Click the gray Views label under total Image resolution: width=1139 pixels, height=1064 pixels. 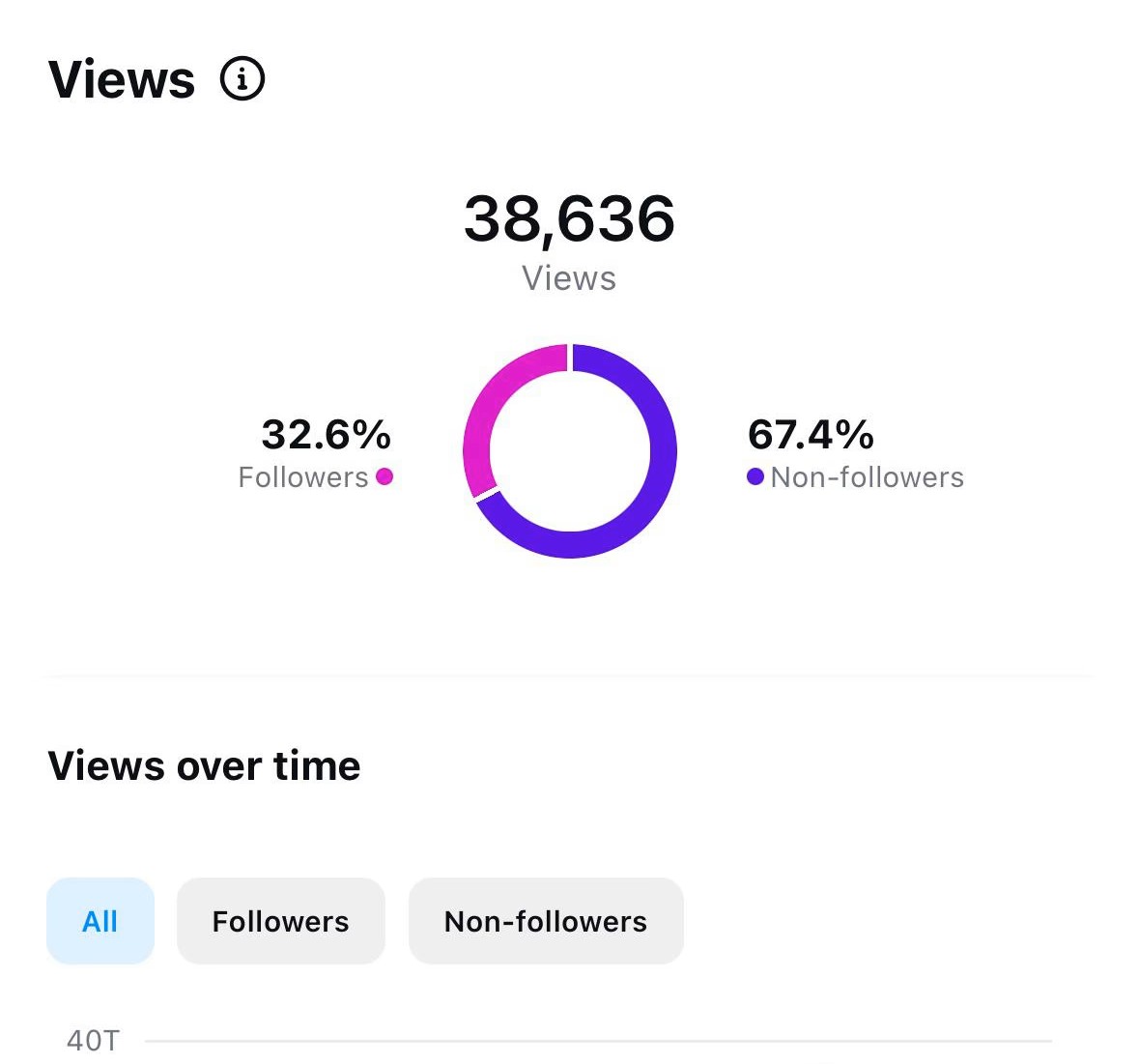[569, 278]
